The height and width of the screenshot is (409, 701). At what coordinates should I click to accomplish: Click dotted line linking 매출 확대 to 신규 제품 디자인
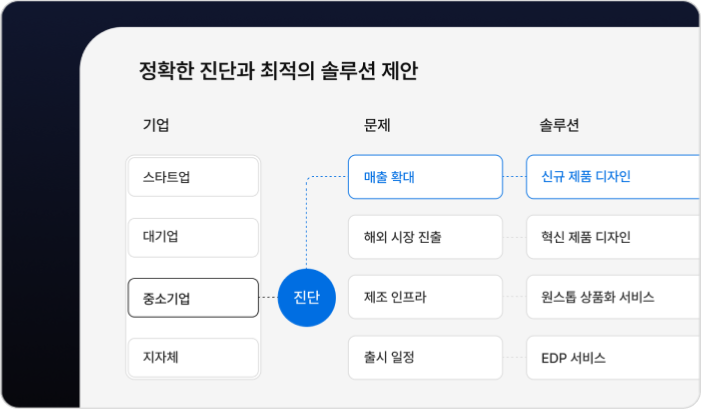click(x=515, y=177)
